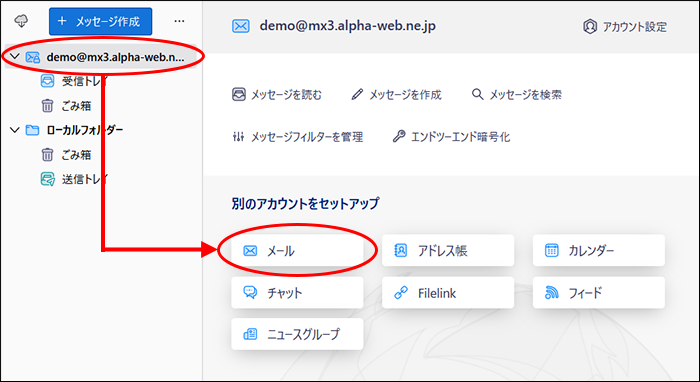Set up a ニュースグループ newsgroup account
This screenshot has height=382, width=700.
pos(297,334)
